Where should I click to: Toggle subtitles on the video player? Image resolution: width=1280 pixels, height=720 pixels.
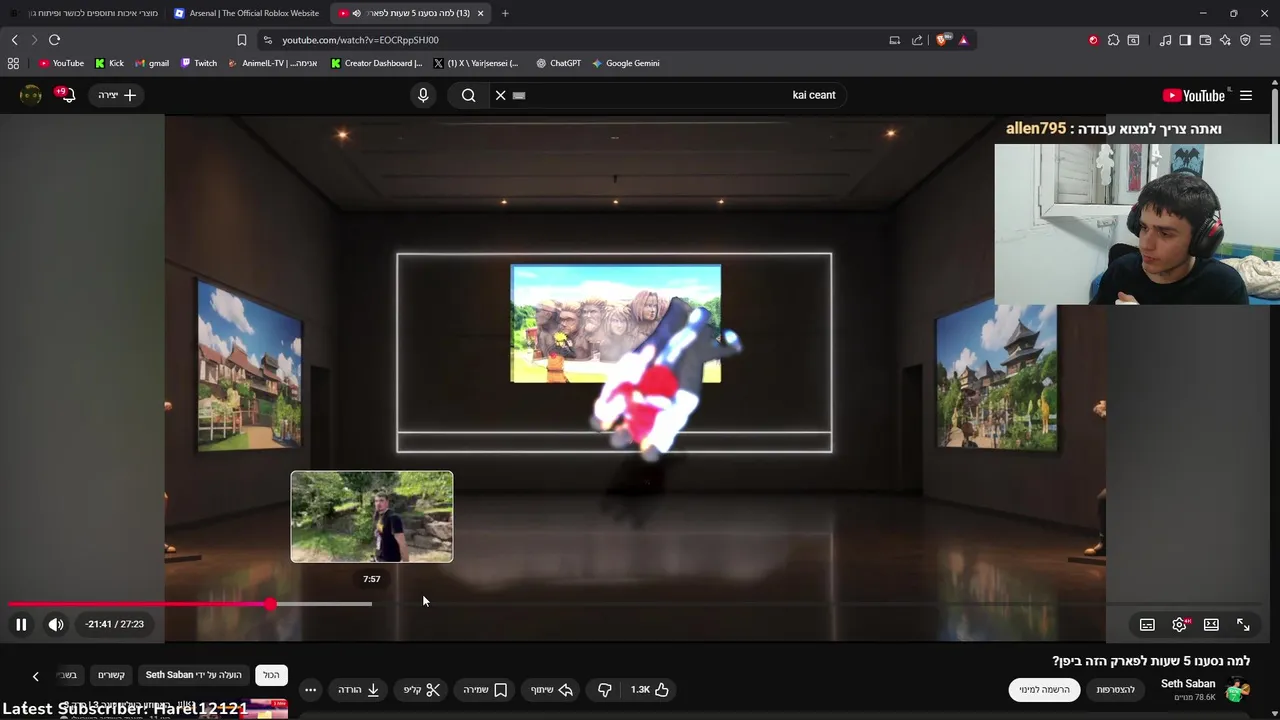point(1147,624)
